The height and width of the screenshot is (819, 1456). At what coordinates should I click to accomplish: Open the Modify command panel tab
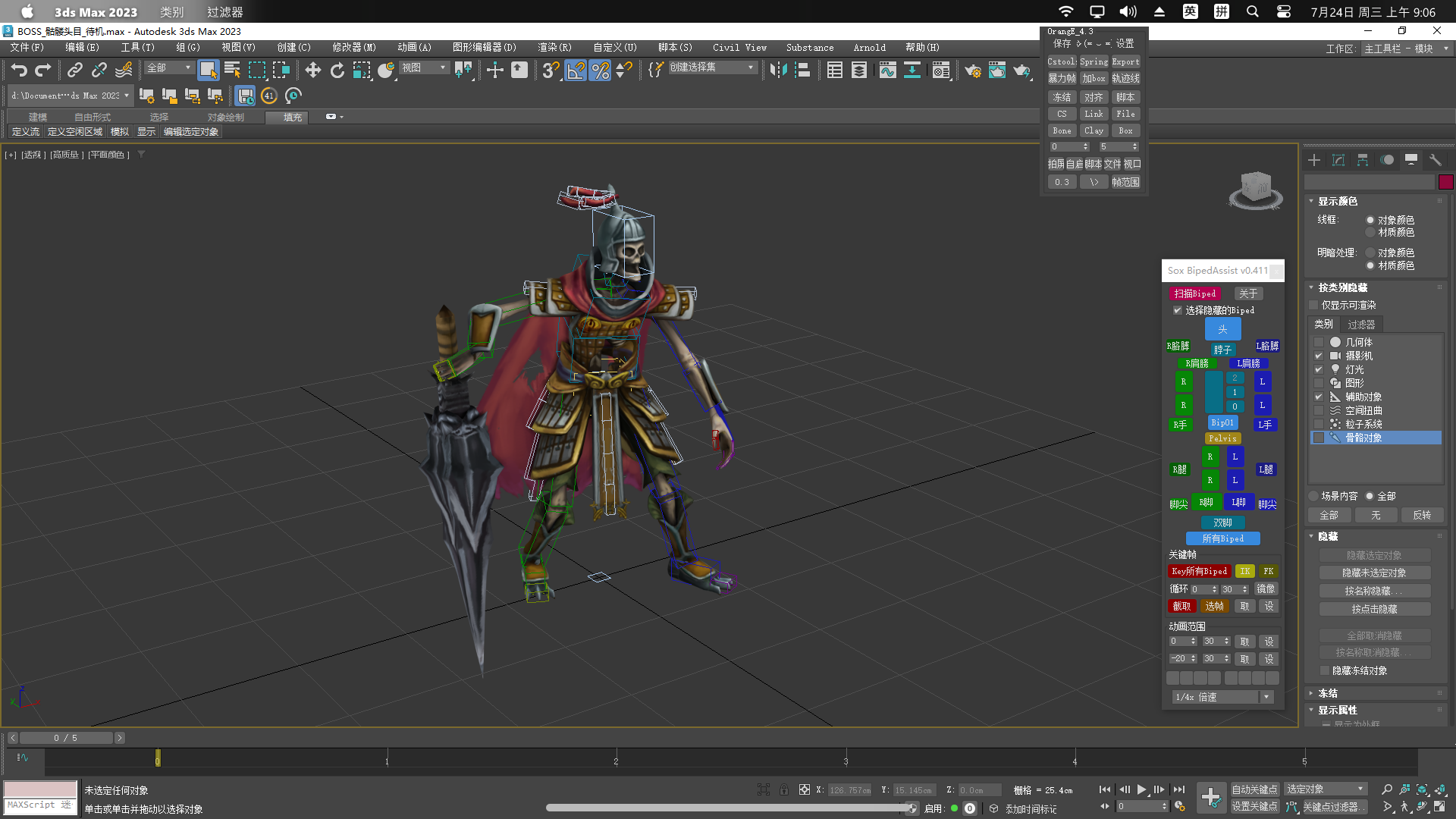pyautogui.click(x=1338, y=160)
